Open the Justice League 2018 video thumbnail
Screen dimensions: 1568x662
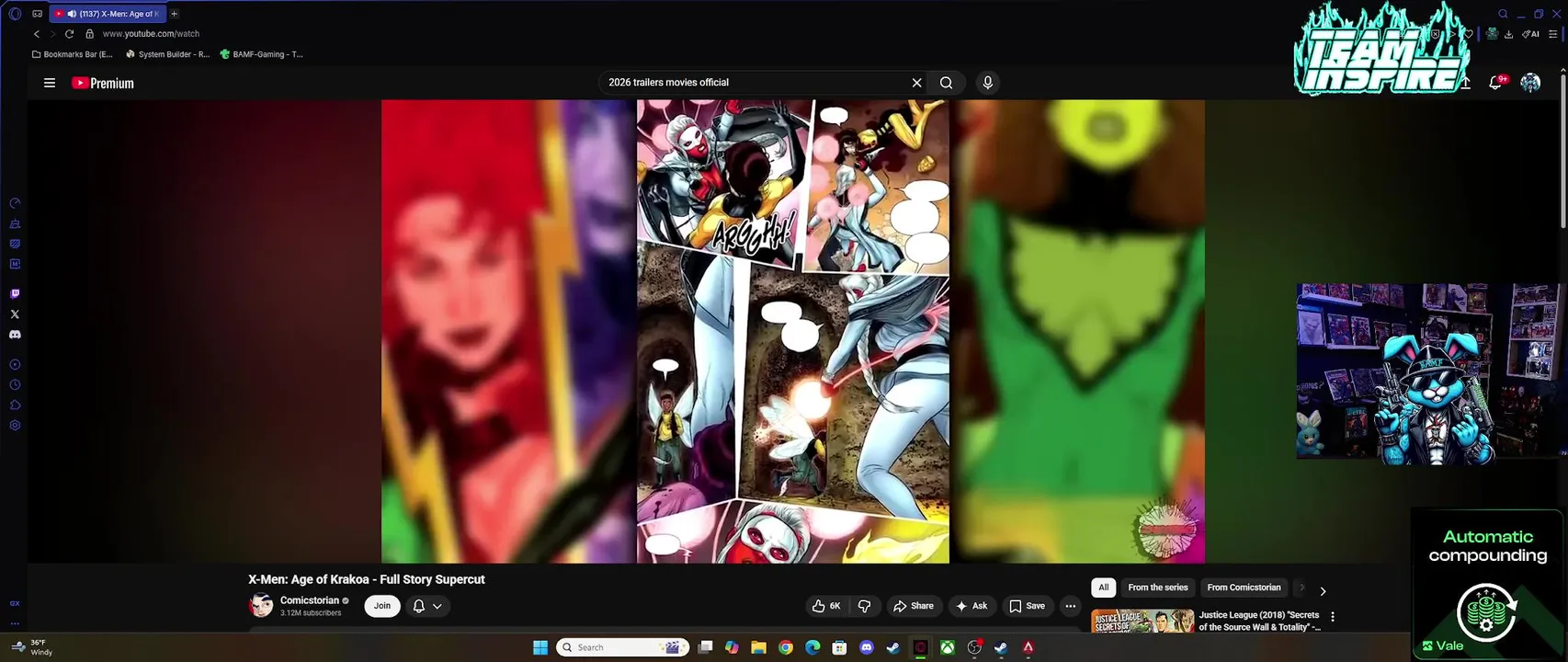(x=1142, y=621)
